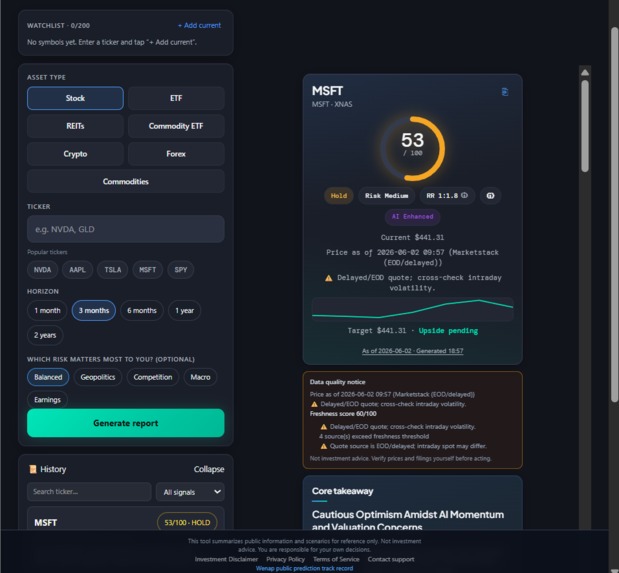Screen dimensions: 619x573
Task: Select the Macro risk option
Action: pos(200,377)
